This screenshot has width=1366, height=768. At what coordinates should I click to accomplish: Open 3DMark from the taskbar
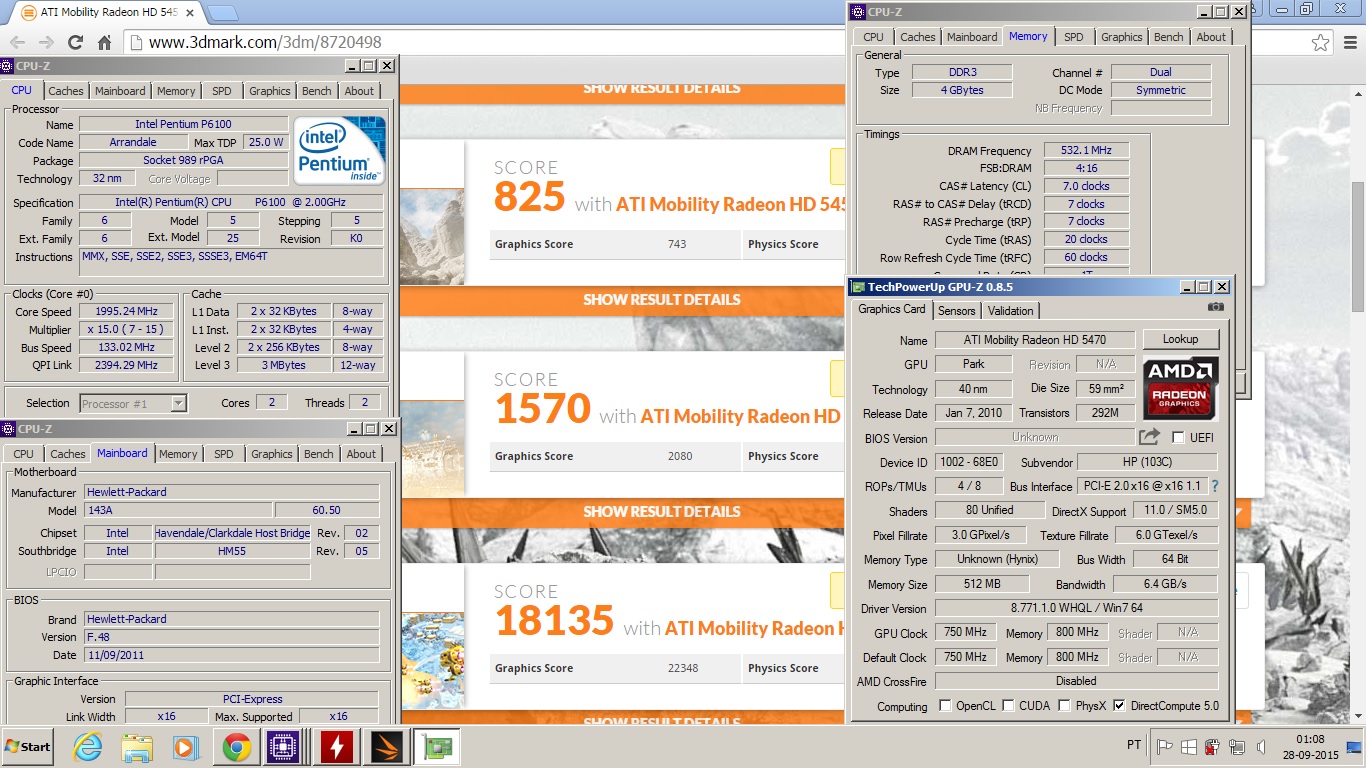point(387,747)
